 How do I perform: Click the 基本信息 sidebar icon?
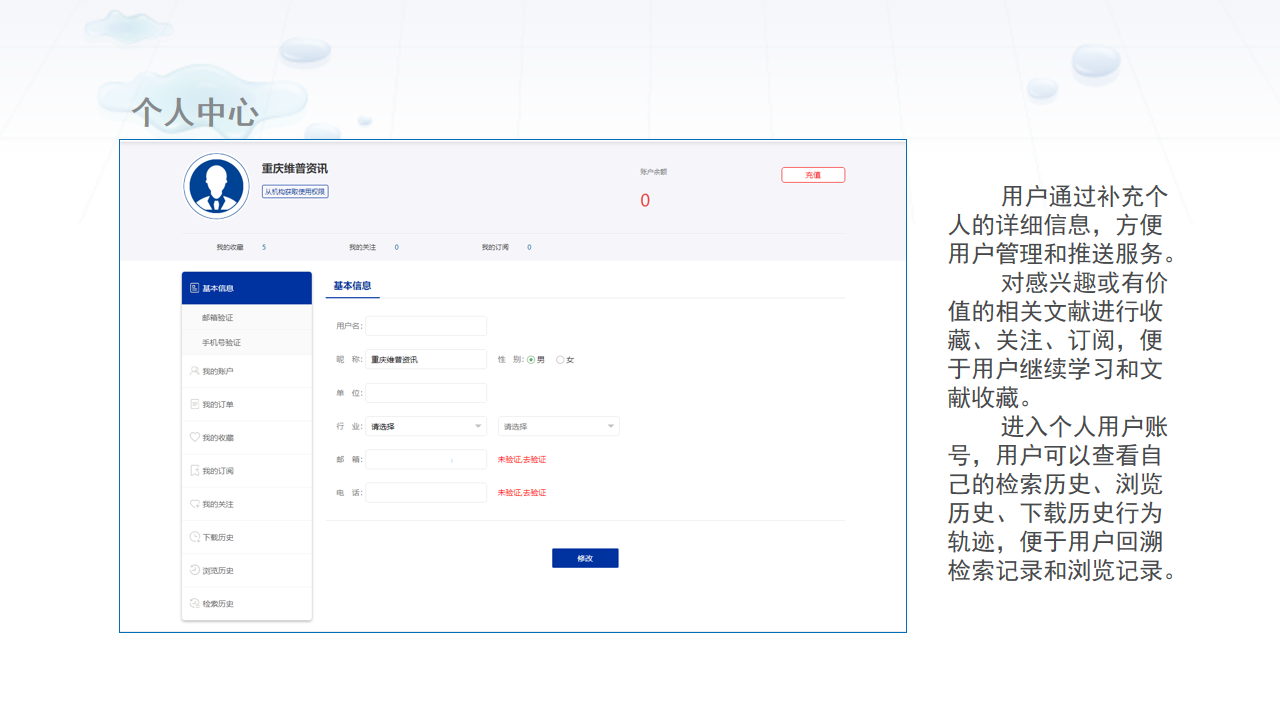(x=194, y=288)
